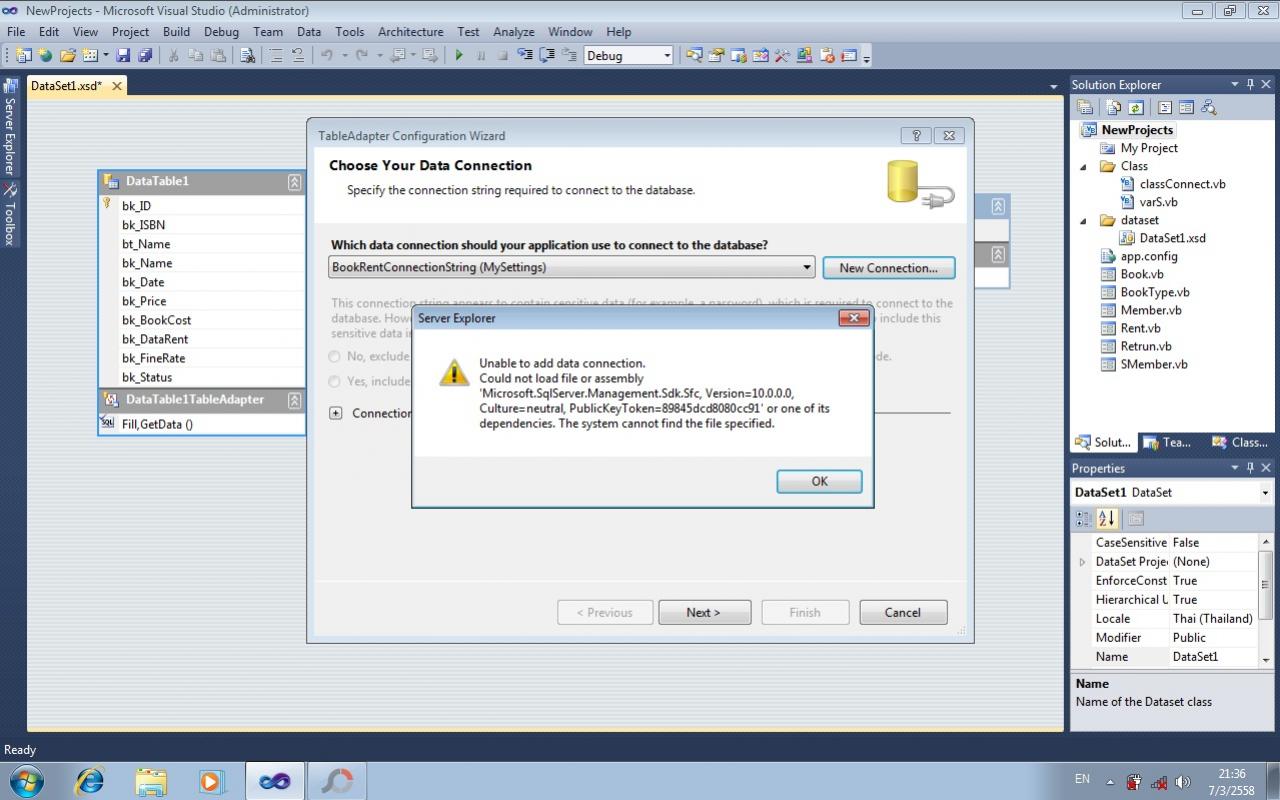Click the Paste toolbar icon
The width and height of the screenshot is (1280, 800).
point(218,56)
